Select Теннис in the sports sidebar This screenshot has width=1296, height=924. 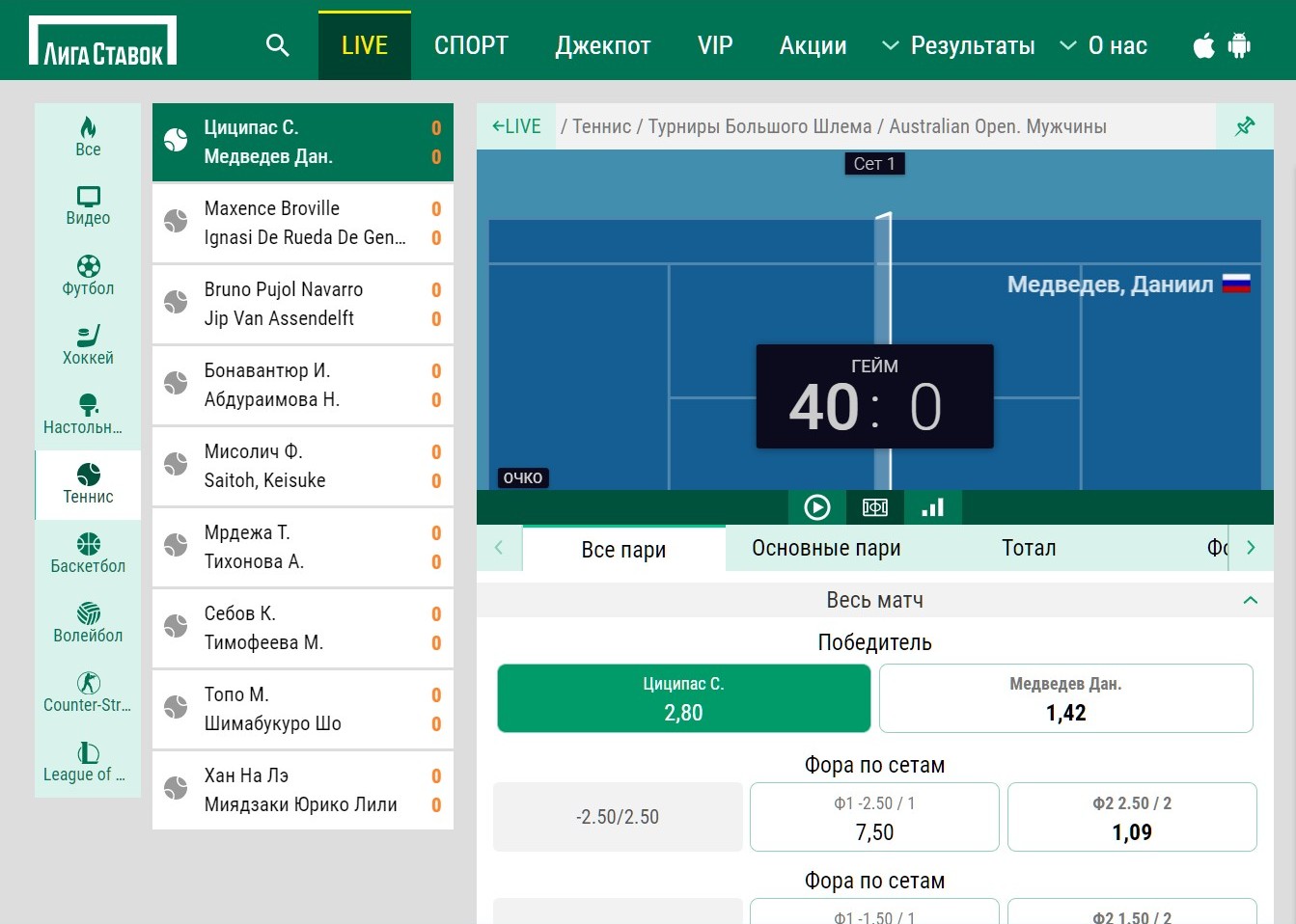88,484
